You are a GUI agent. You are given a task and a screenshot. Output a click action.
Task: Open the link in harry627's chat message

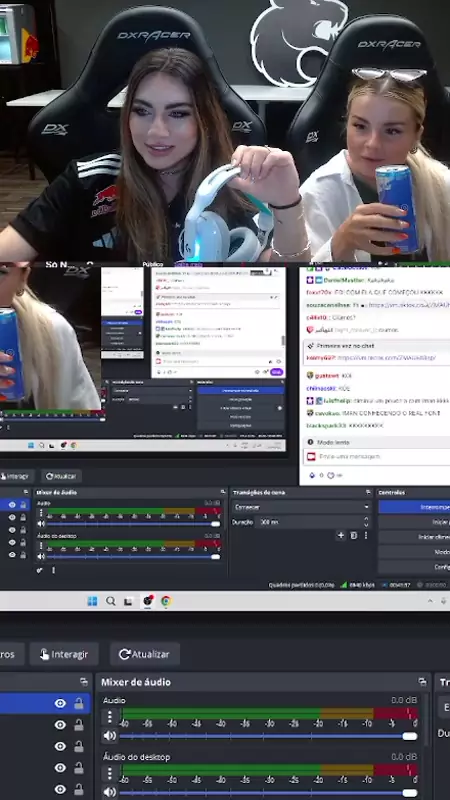(x=386, y=358)
